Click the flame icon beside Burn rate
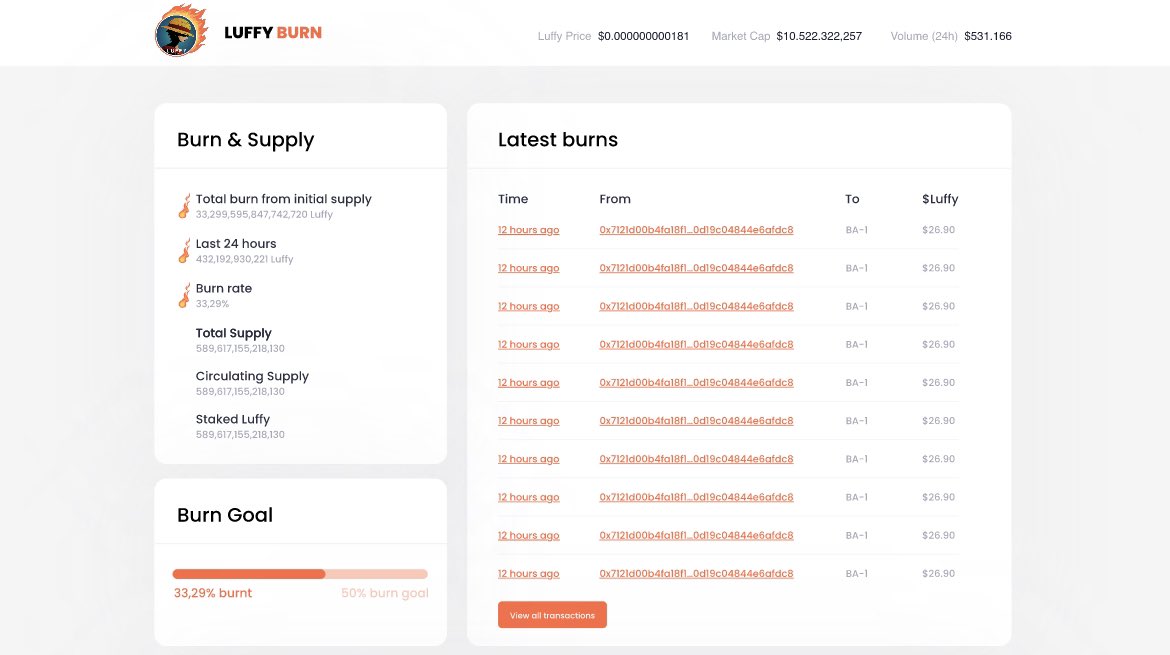Image resolution: width=1170 pixels, height=655 pixels. pos(184,295)
